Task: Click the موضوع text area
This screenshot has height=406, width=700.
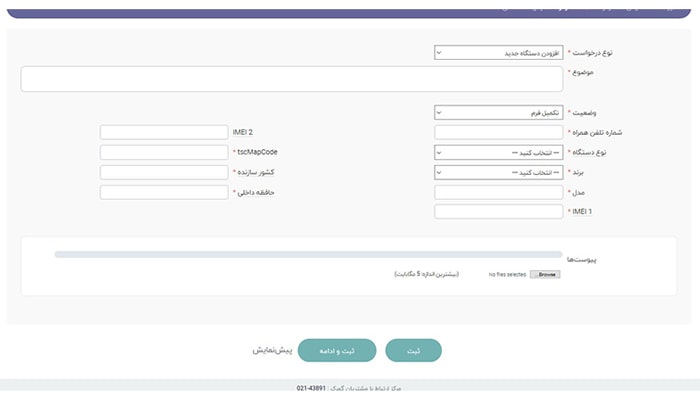Action: (x=292, y=79)
